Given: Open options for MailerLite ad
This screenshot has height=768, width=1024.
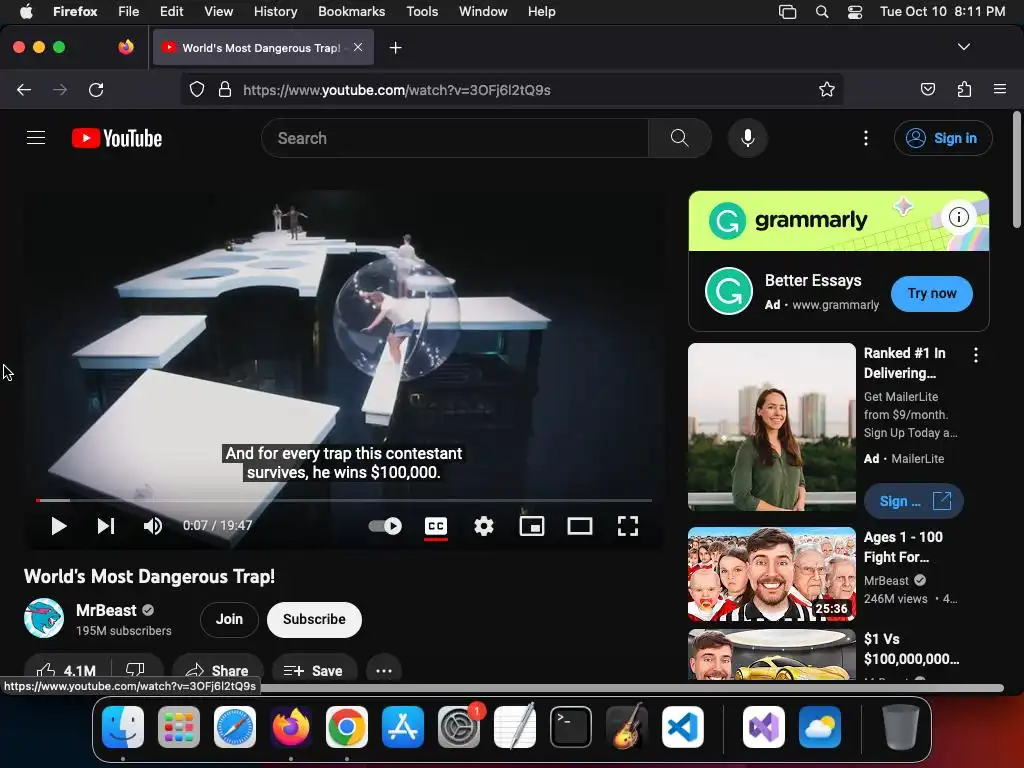Looking at the screenshot, I should (976, 355).
